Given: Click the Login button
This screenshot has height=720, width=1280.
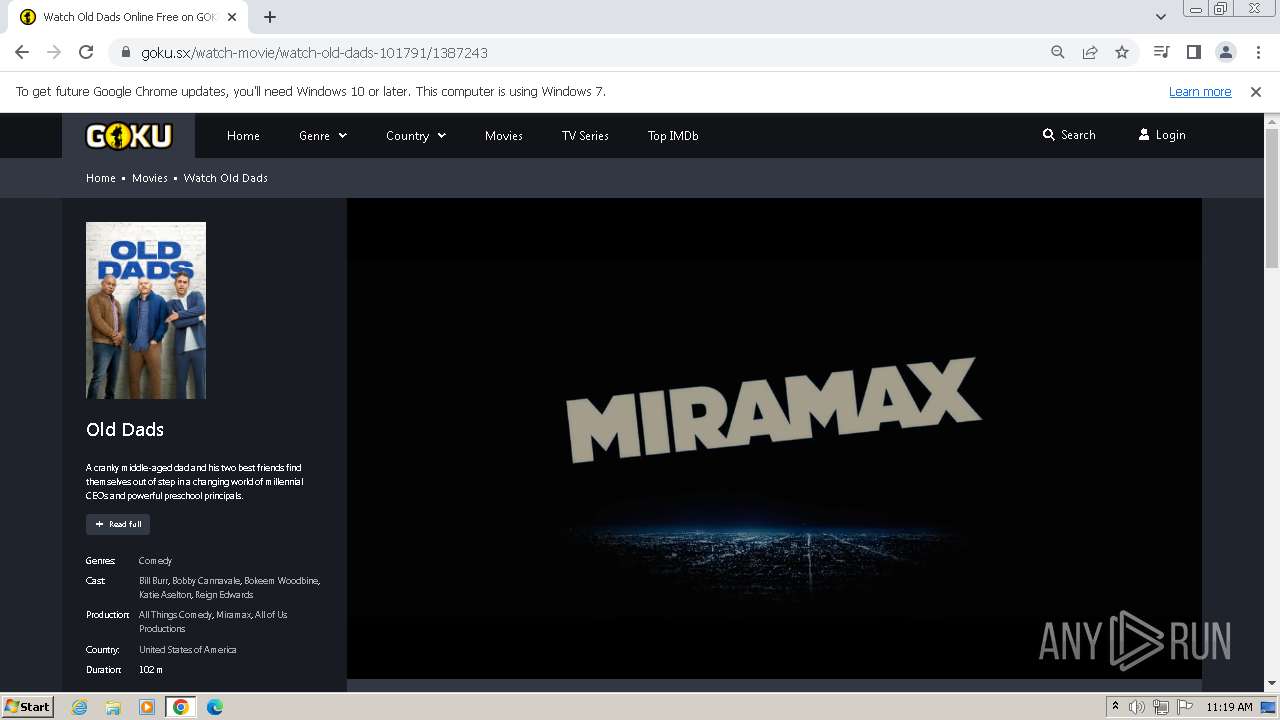Looking at the screenshot, I should click(x=1162, y=135).
